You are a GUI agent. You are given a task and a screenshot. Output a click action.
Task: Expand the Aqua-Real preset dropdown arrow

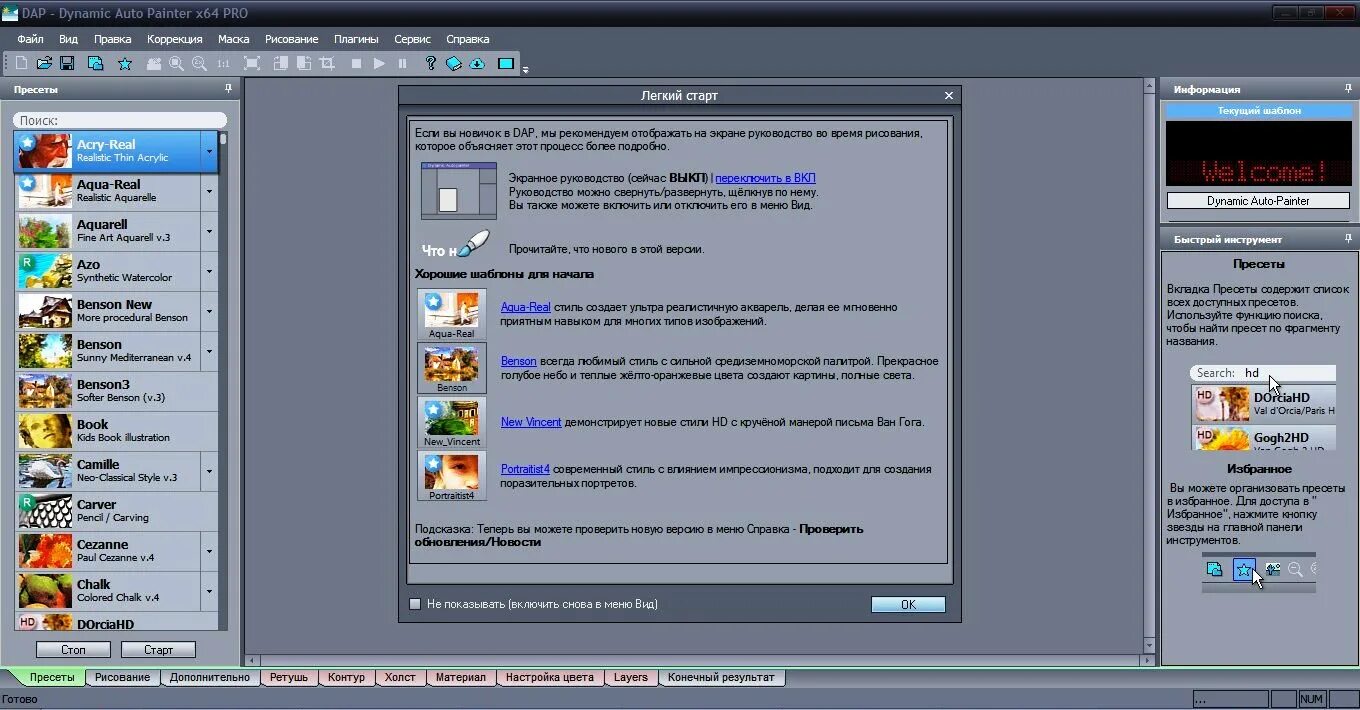tap(209, 191)
